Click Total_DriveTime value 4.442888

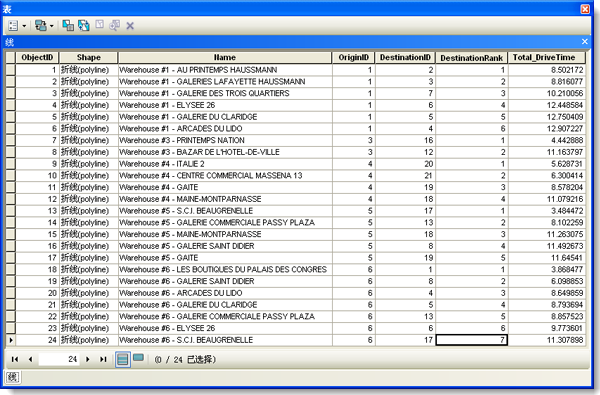coord(547,140)
